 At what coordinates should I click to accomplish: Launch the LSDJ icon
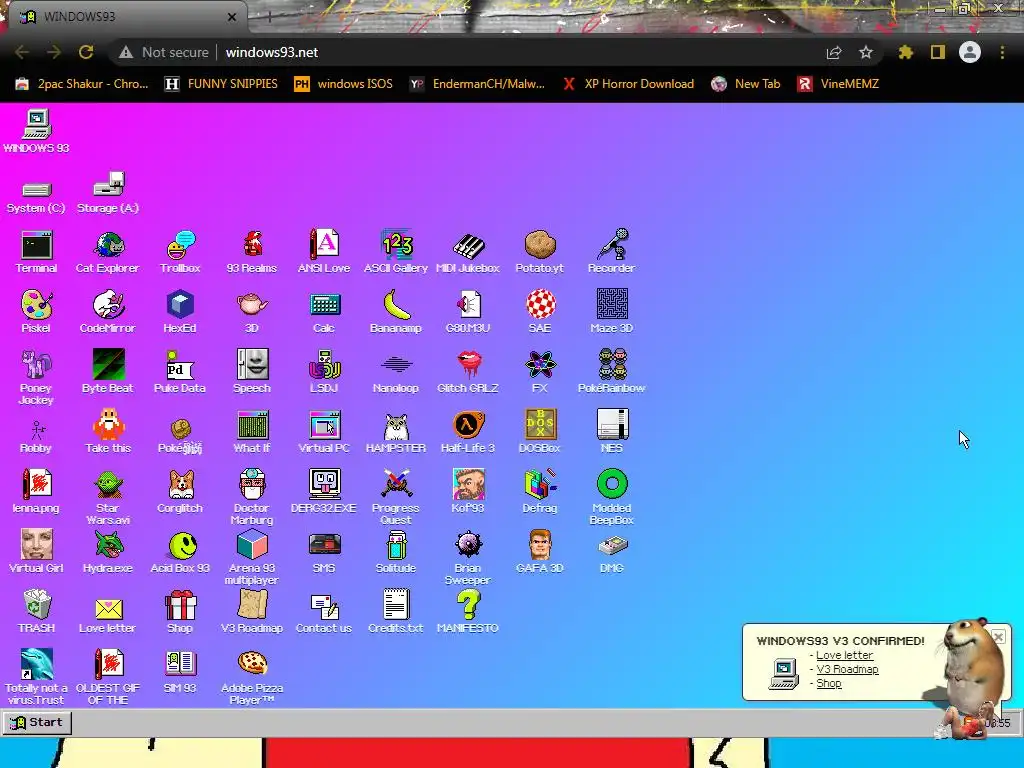(324, 372)
